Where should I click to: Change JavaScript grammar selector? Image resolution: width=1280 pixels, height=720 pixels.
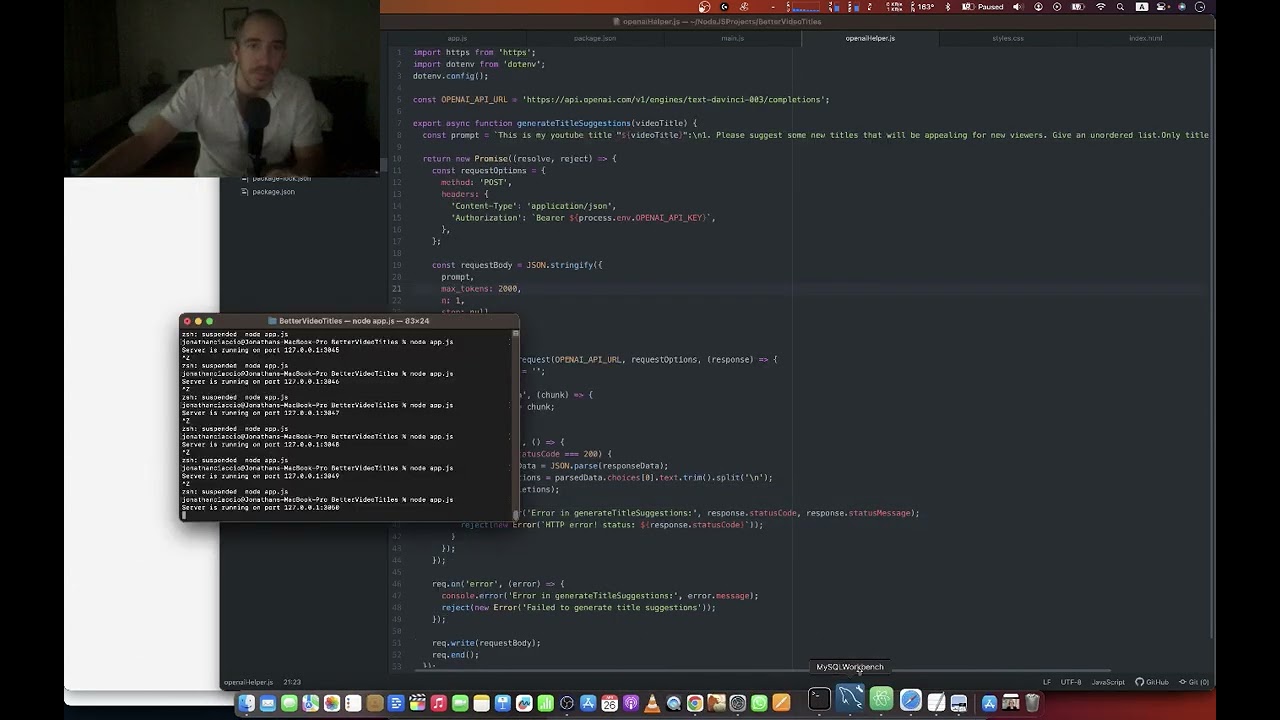(x=1108, y=682)
